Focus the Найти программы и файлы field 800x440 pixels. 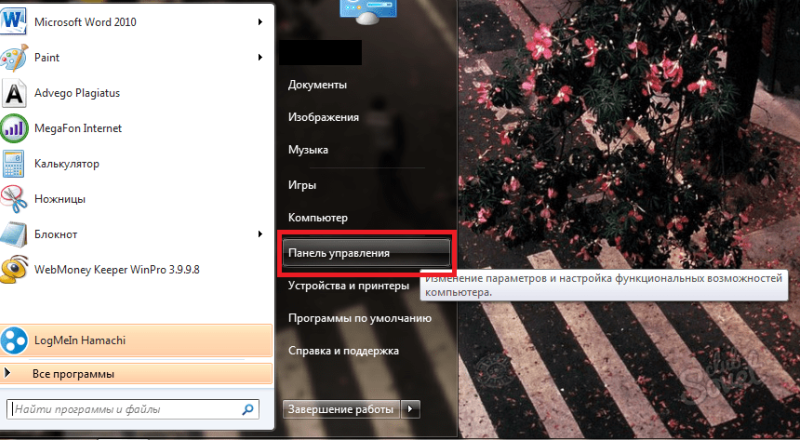[133, 409]
